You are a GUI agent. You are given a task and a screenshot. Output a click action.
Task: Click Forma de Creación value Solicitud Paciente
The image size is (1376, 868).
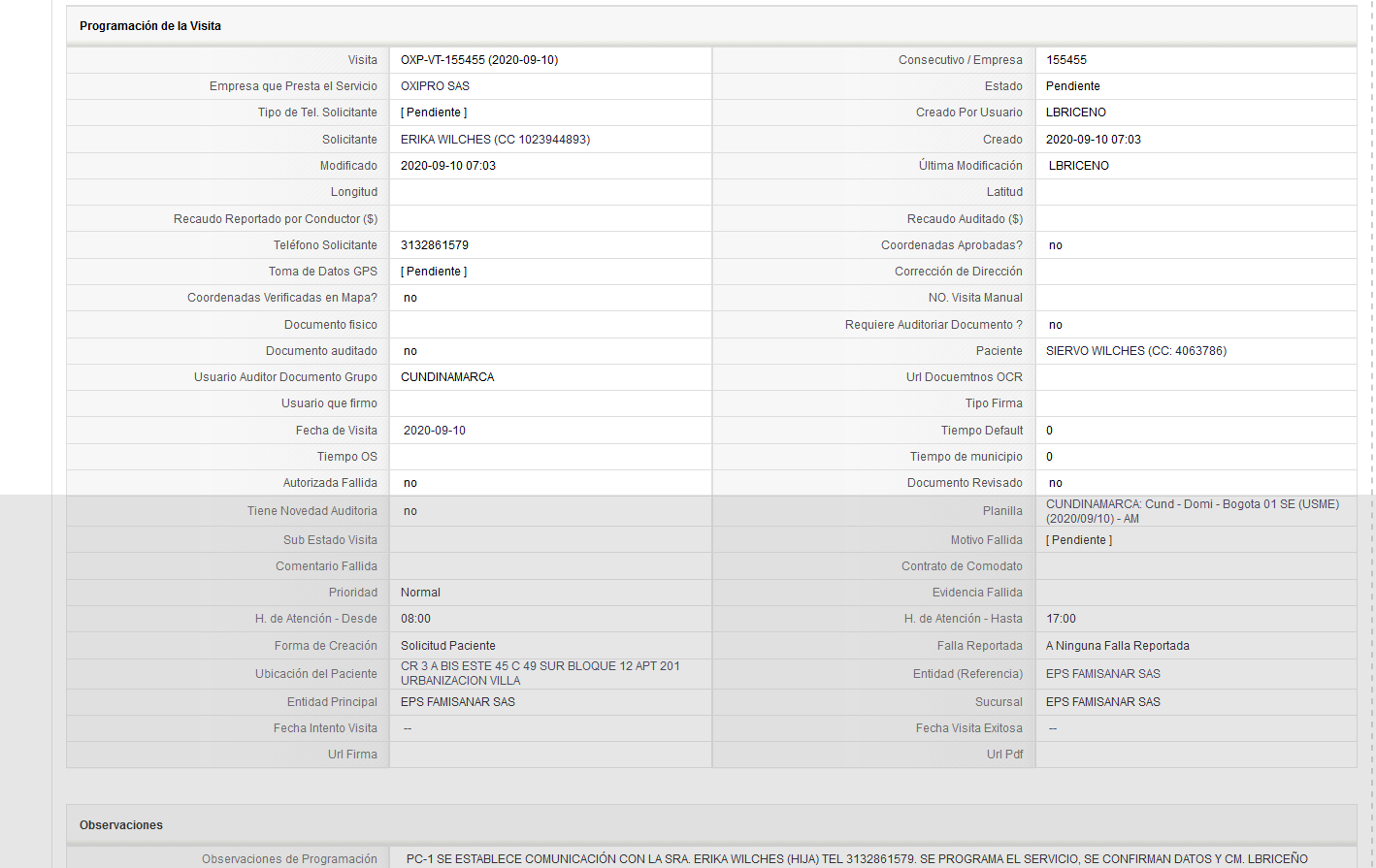448,646
